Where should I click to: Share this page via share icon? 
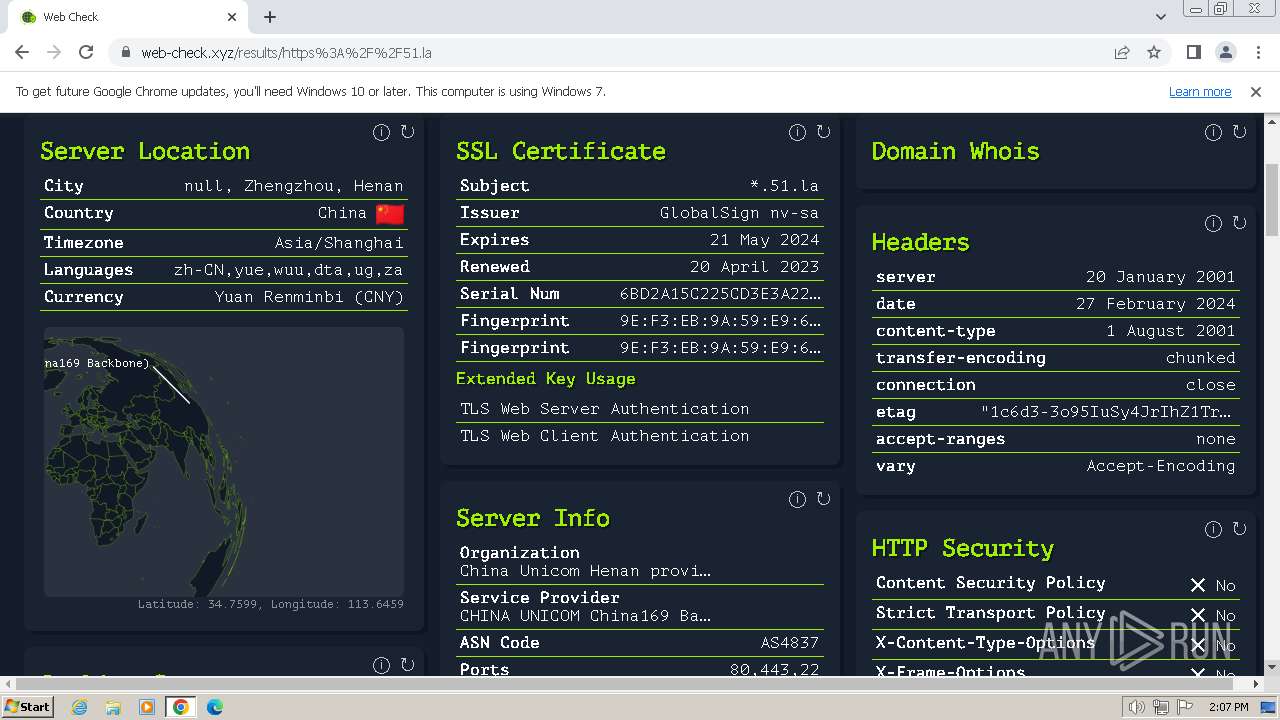tap(1122, 52)
